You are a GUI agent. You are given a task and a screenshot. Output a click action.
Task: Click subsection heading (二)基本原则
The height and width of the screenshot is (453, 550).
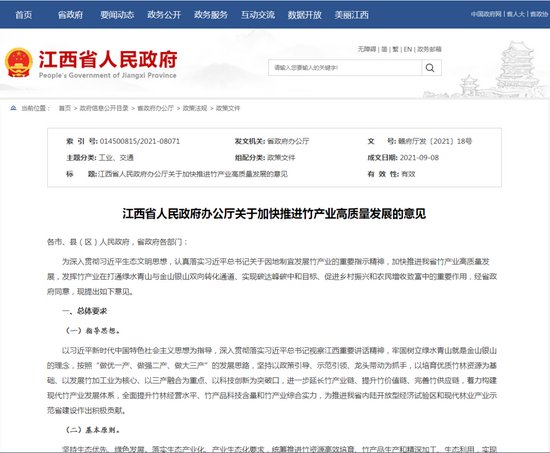pos(93,430)
